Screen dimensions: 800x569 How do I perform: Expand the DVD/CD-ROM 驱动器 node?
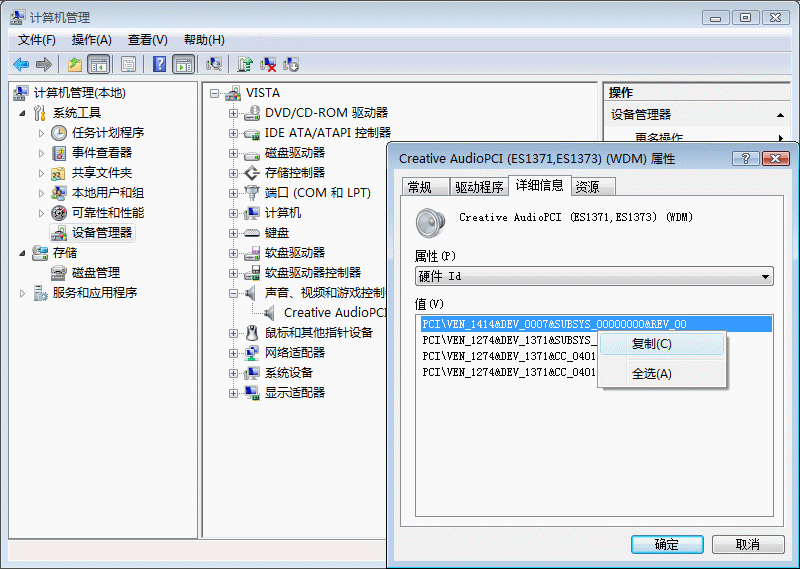click(x=233, y=113)
